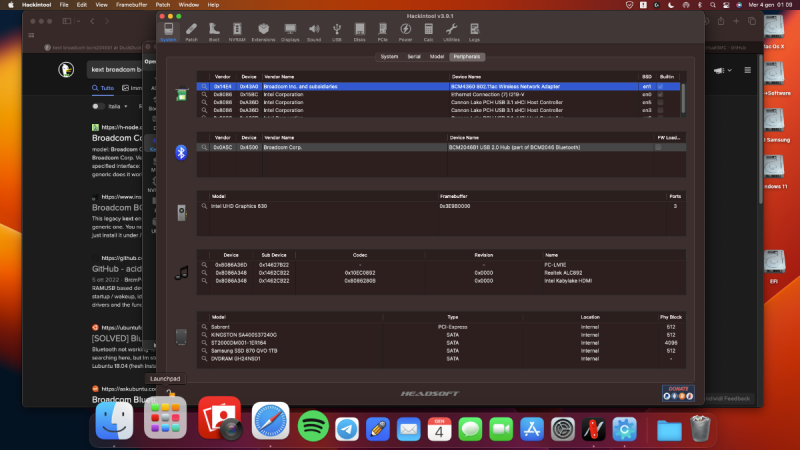The height and width of the screenshot is (450, 800).
Task: Open the Sound toolbar section
Action: pos(314,32)
